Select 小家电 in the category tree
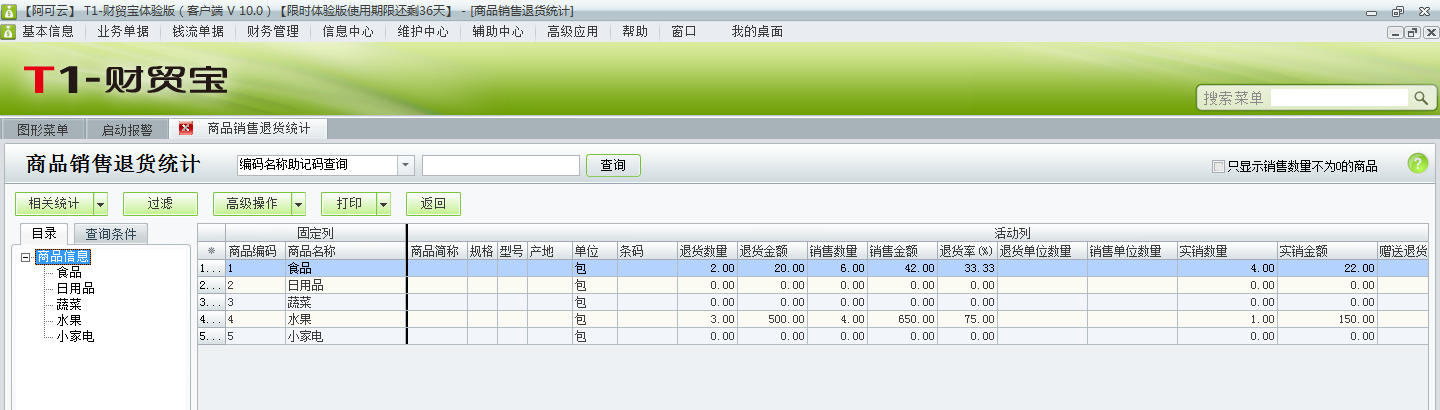 point(76,336)
